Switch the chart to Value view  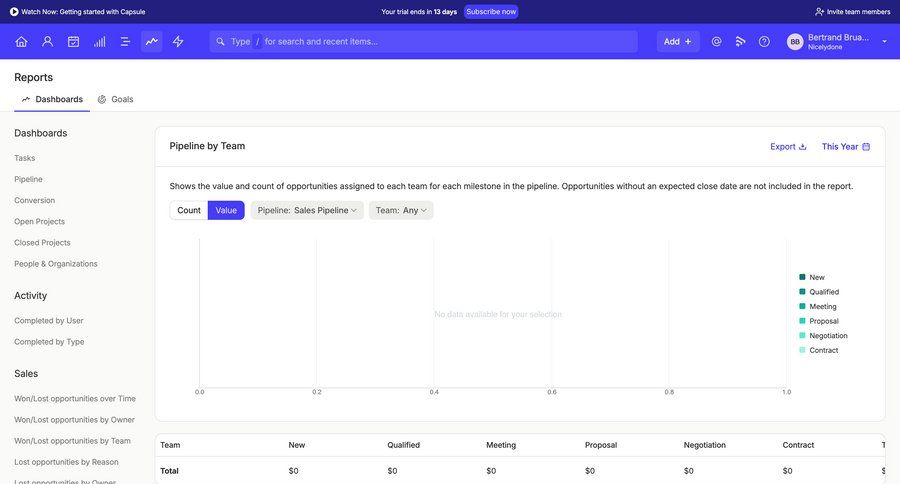tap(226, 210)
